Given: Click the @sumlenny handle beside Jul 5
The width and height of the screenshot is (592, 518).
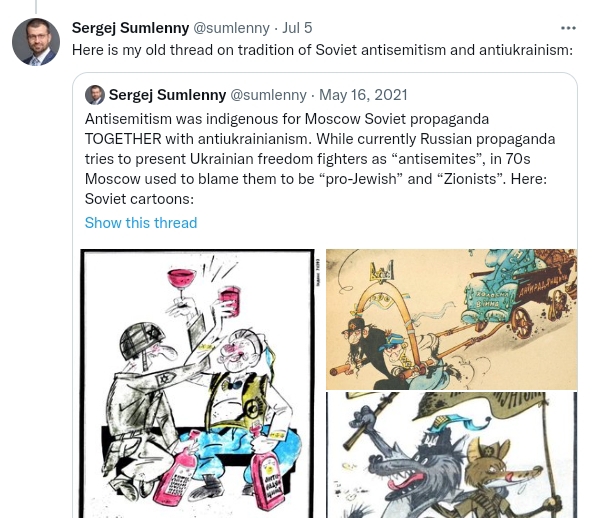Looking at the screenshot, I should pyautogui.click(x=231, y=28).
